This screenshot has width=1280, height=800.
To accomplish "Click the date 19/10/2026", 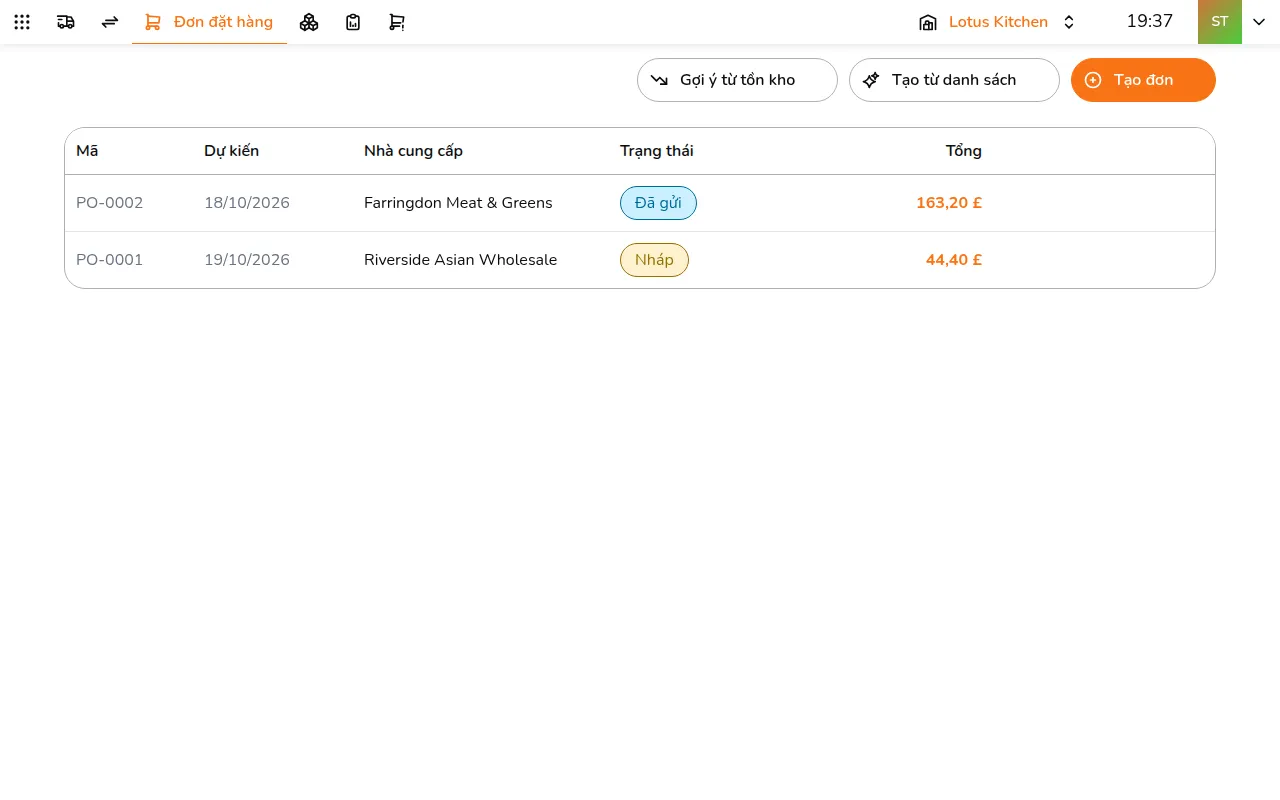I will point(247,260).
